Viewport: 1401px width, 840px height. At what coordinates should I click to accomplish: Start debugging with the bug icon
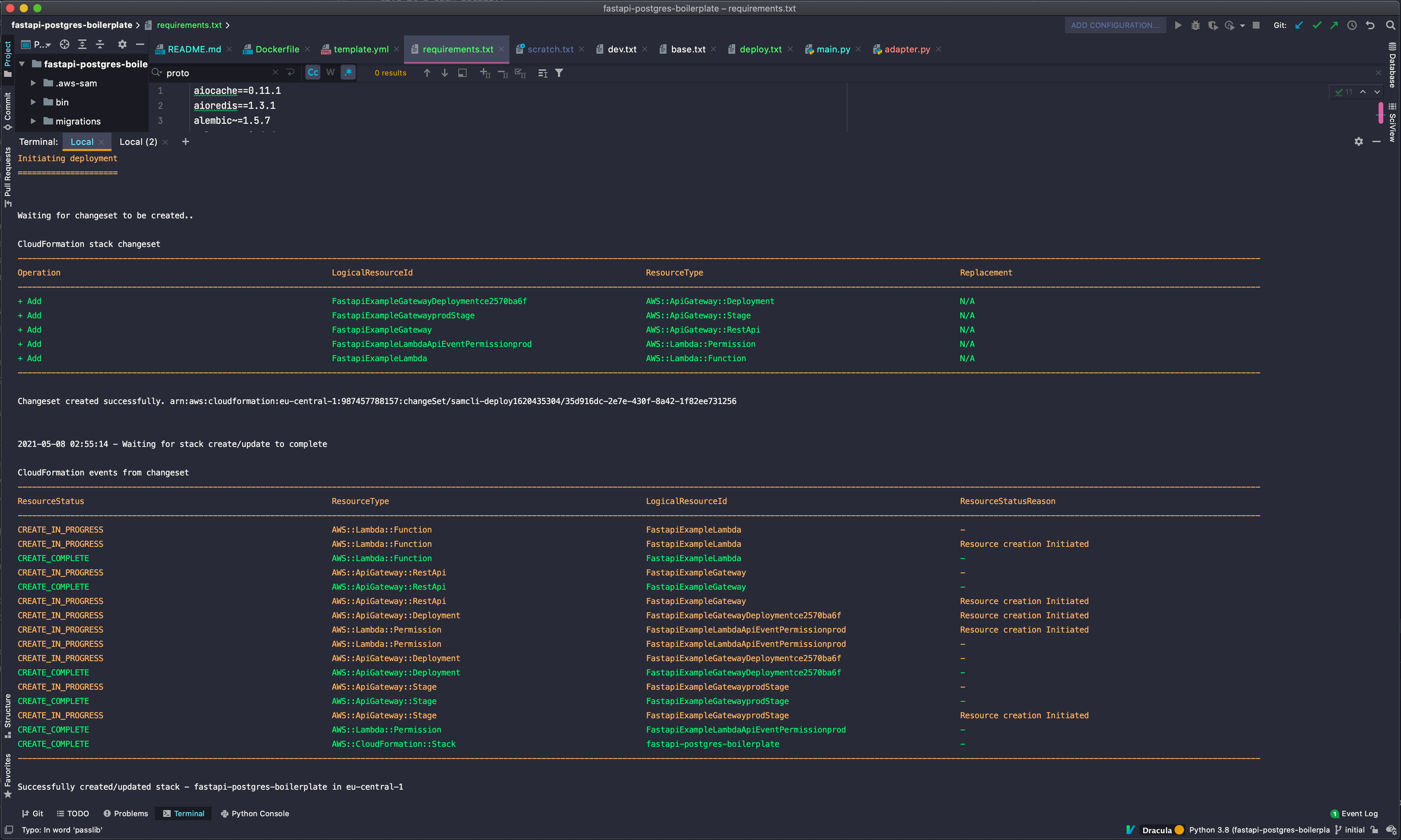[1196, 25]
